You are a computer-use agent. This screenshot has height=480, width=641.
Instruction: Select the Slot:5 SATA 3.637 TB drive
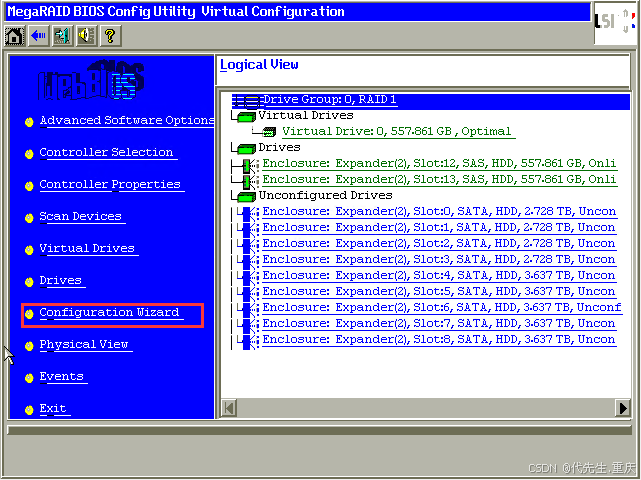[x=439, y=292]
